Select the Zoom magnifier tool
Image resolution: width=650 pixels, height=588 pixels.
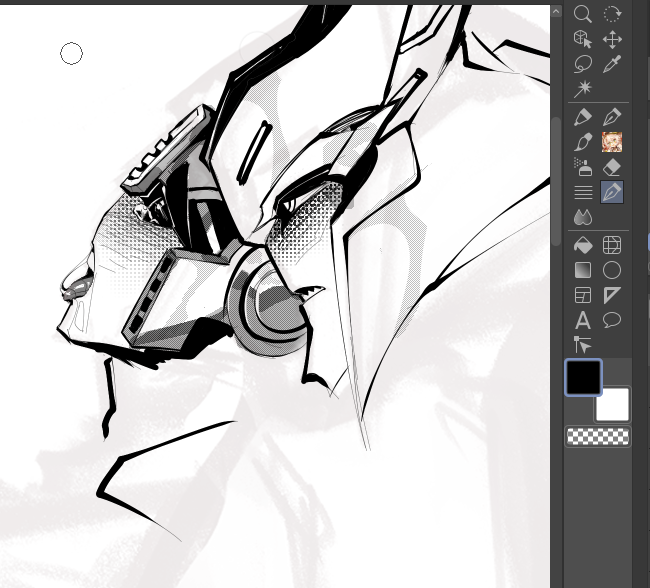pyautogui.click(x=583, y=14)
